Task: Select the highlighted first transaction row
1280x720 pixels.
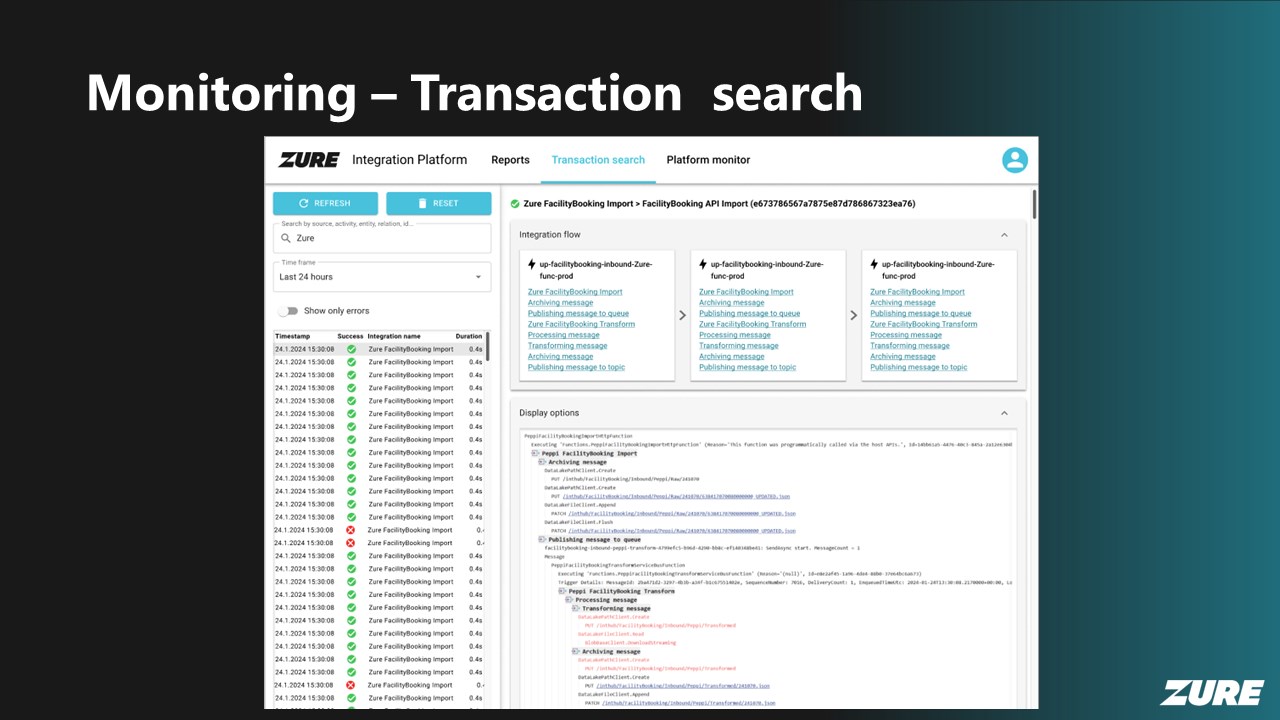Action: click(x=379, y=349)
